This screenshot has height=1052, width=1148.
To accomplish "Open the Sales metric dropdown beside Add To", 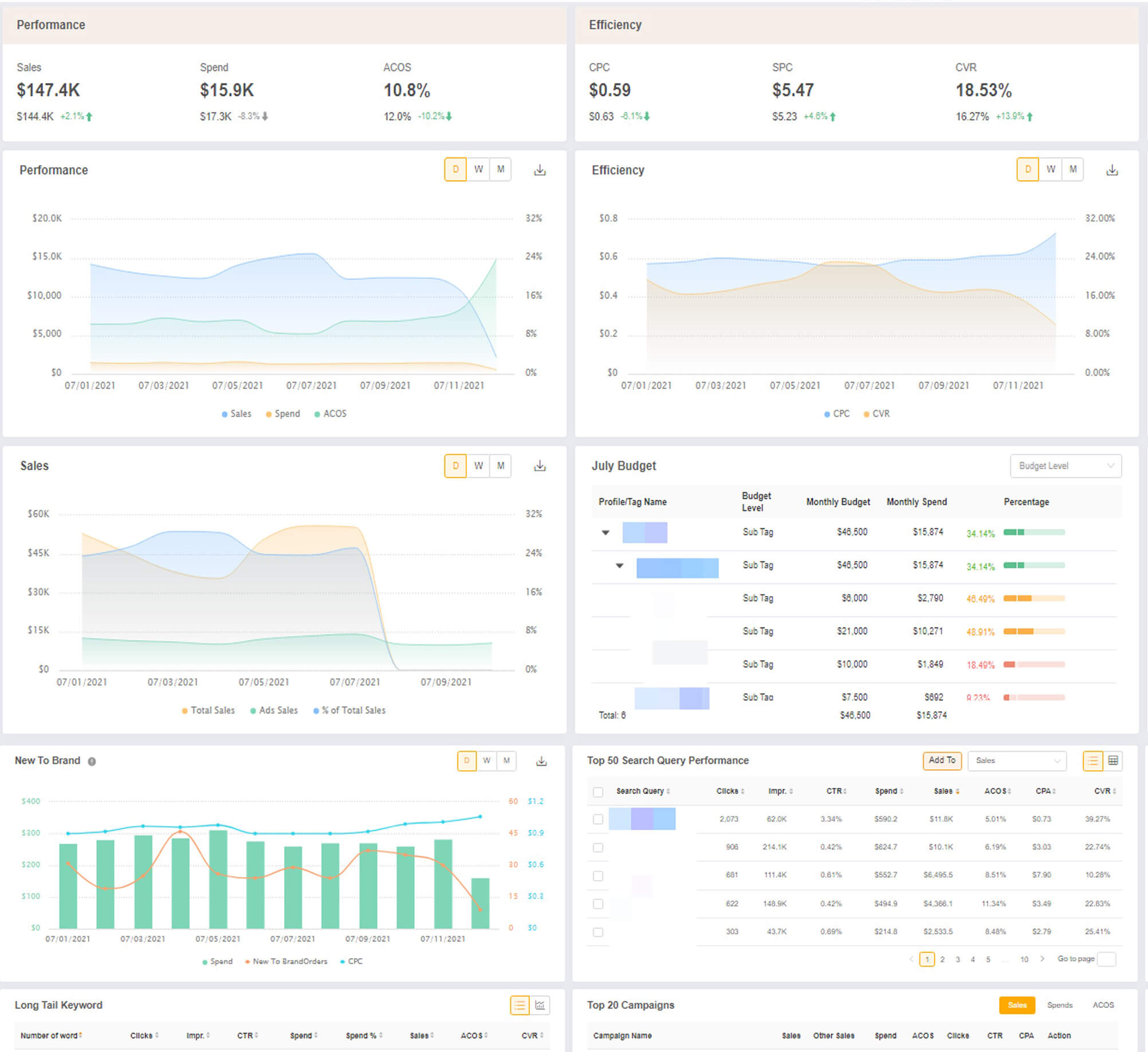I will click(1016, 760).
